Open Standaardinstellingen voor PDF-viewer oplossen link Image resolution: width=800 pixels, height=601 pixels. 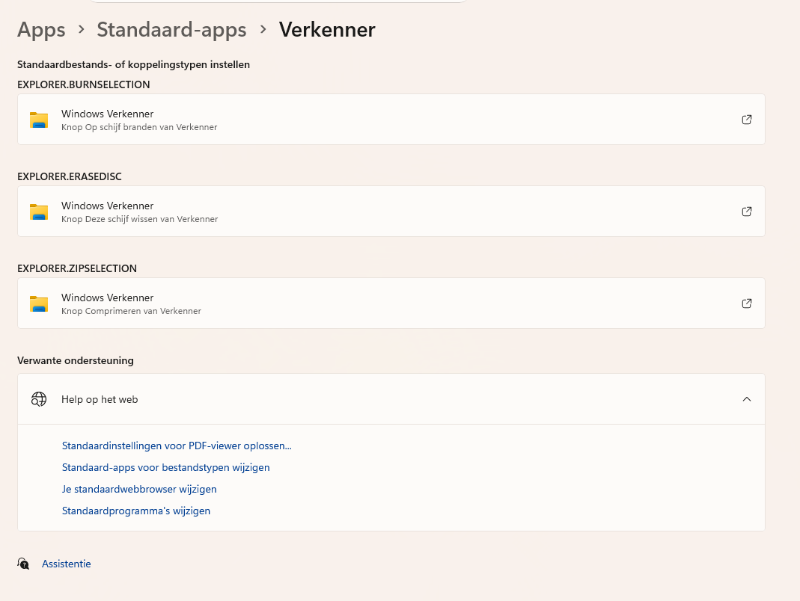point(177,445)
